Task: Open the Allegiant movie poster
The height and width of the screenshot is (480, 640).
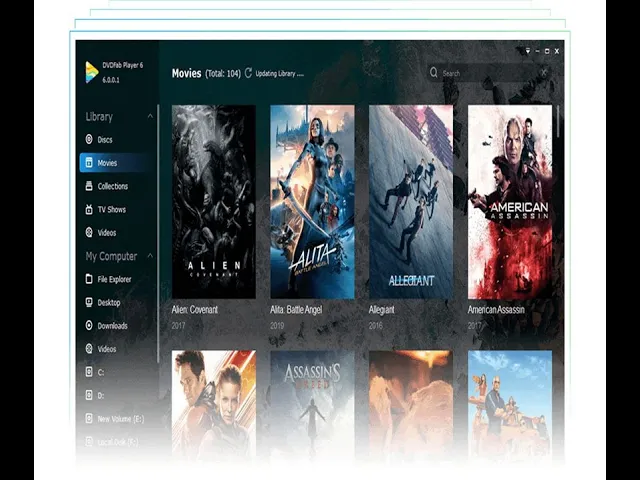Action: pos(411,202)
